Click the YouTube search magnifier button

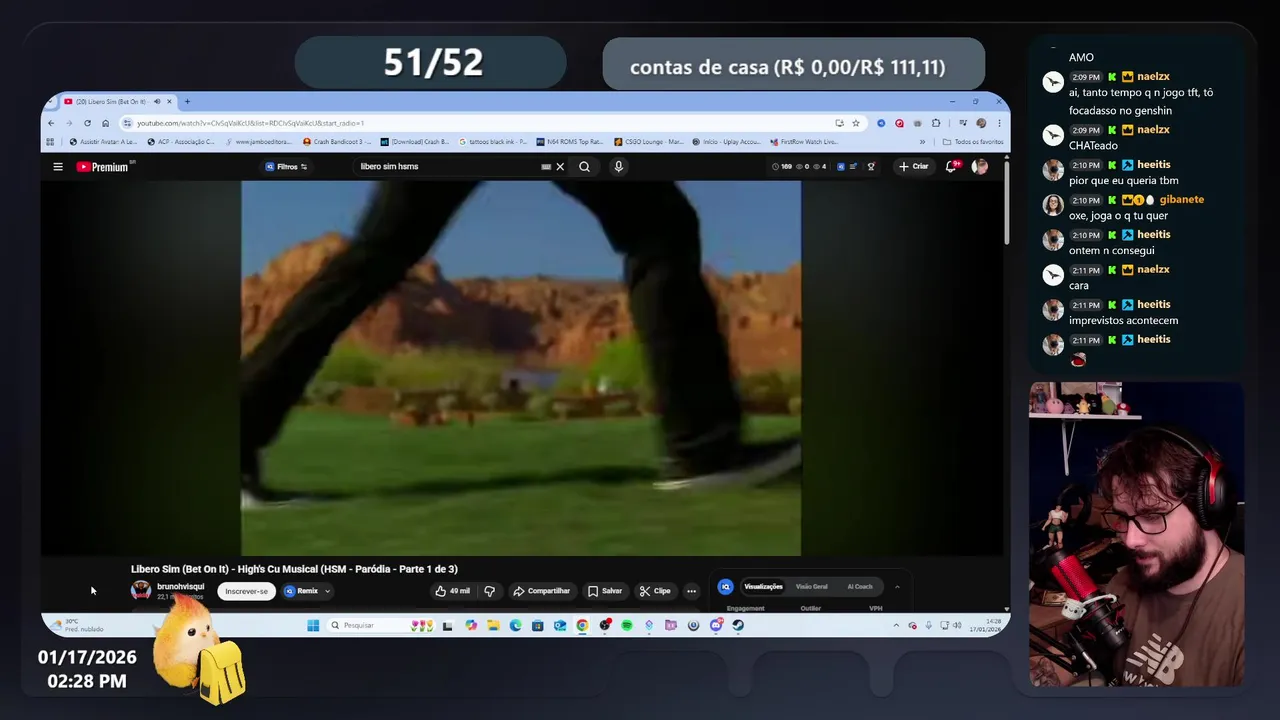tap(584, 167)
